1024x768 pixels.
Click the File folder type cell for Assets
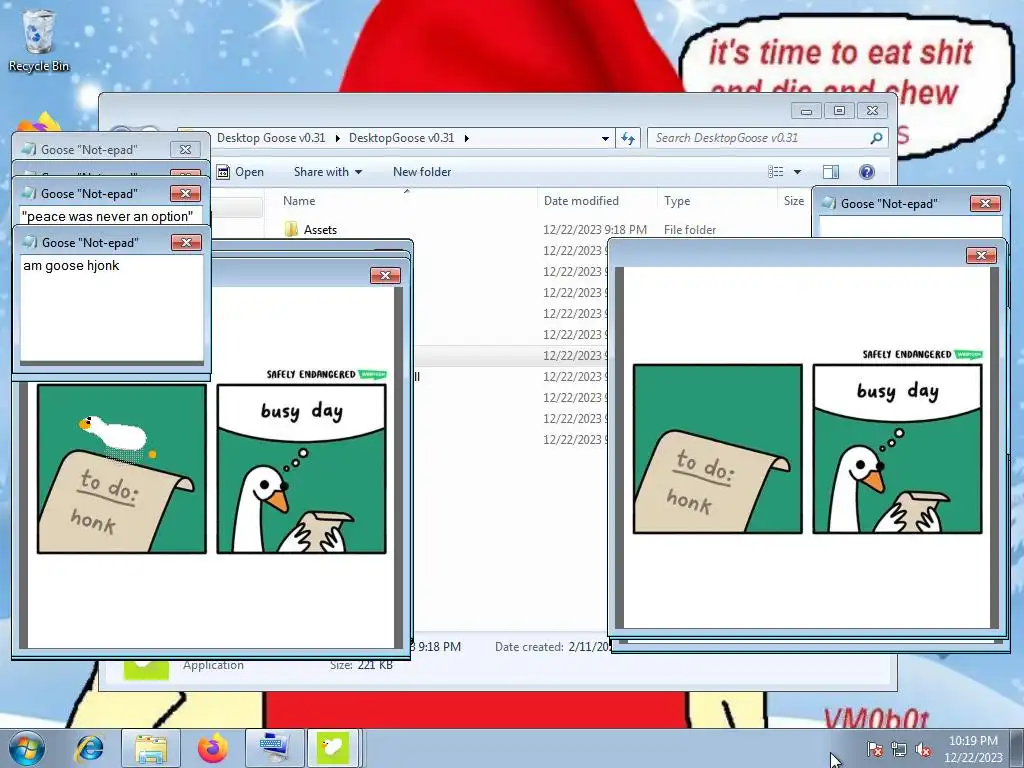click(690, 230)
